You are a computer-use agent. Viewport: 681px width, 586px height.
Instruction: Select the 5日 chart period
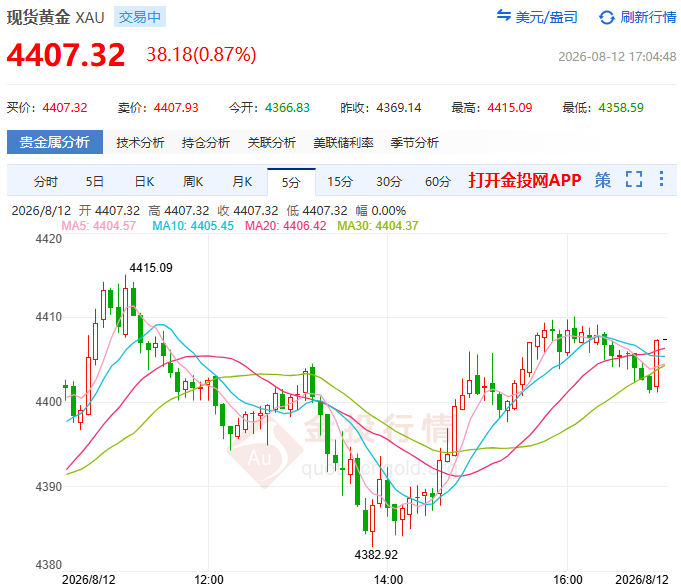click(x=94, y=182)
